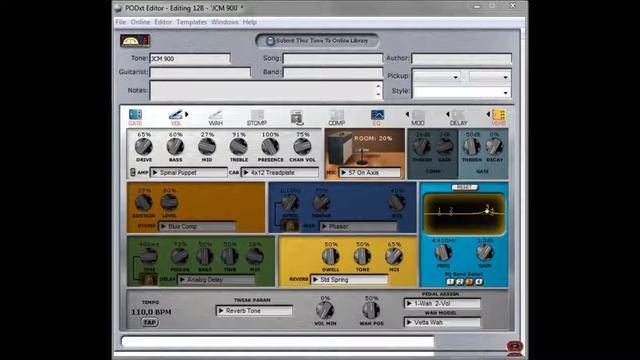Click the arrow left of VERB icon
Image resolution: width=640 pixels, height=360 pixels.
click(488, 114)
